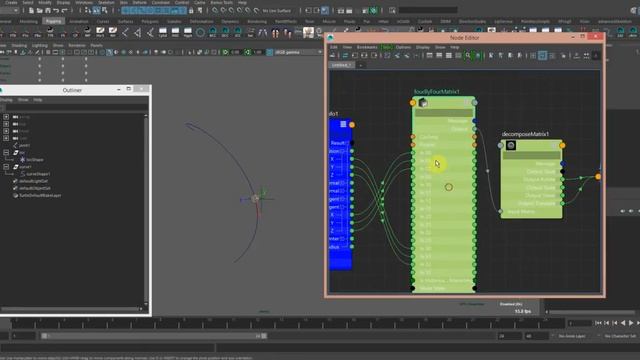
Task: Click the Create Node icon in Node Editor
Action: (333, 56)
